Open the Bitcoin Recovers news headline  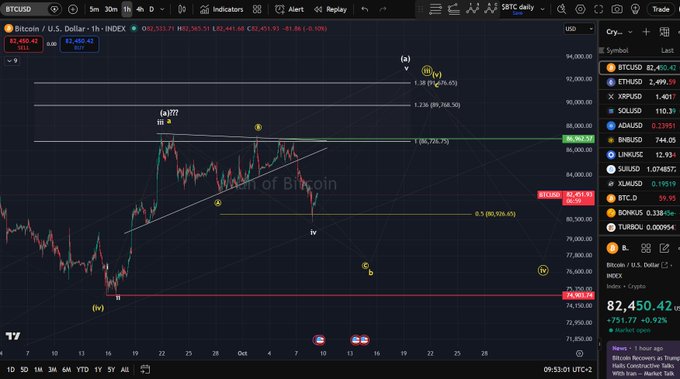[645, 366]
